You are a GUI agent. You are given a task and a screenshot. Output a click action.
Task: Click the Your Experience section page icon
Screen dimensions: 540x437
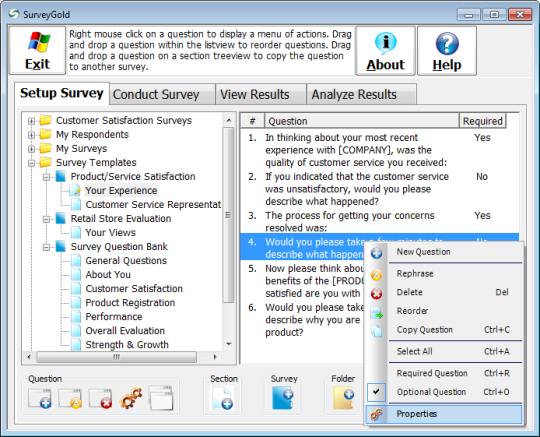[x=76, y=190]
